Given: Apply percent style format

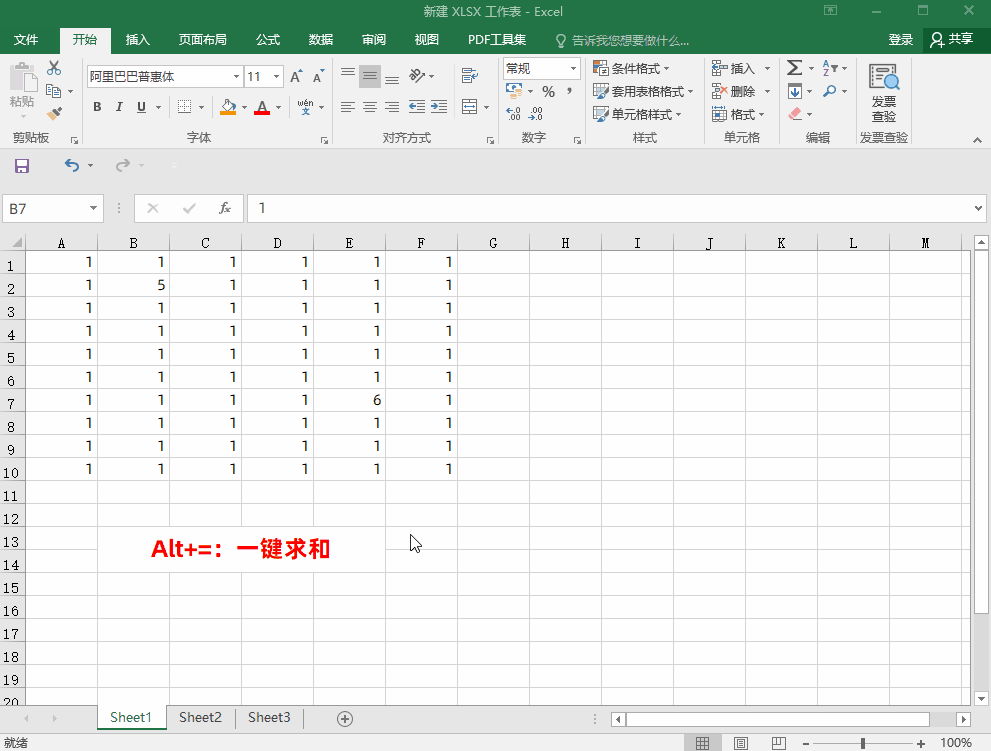Looking at the screenshot, I should [548, 92].
